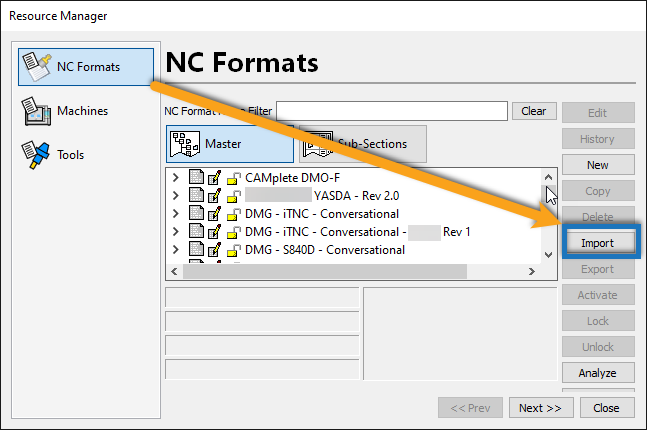Click document icon of DMG iTNC Rev 1 row
This screenshot has height=430, width=647.
point(196,232)
